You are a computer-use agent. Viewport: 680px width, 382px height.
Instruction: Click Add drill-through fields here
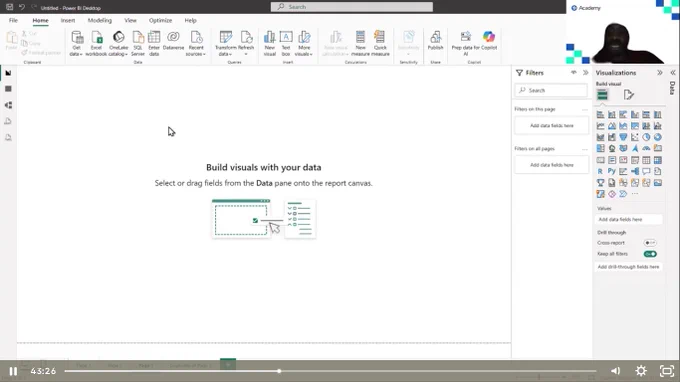click(629, 267)
